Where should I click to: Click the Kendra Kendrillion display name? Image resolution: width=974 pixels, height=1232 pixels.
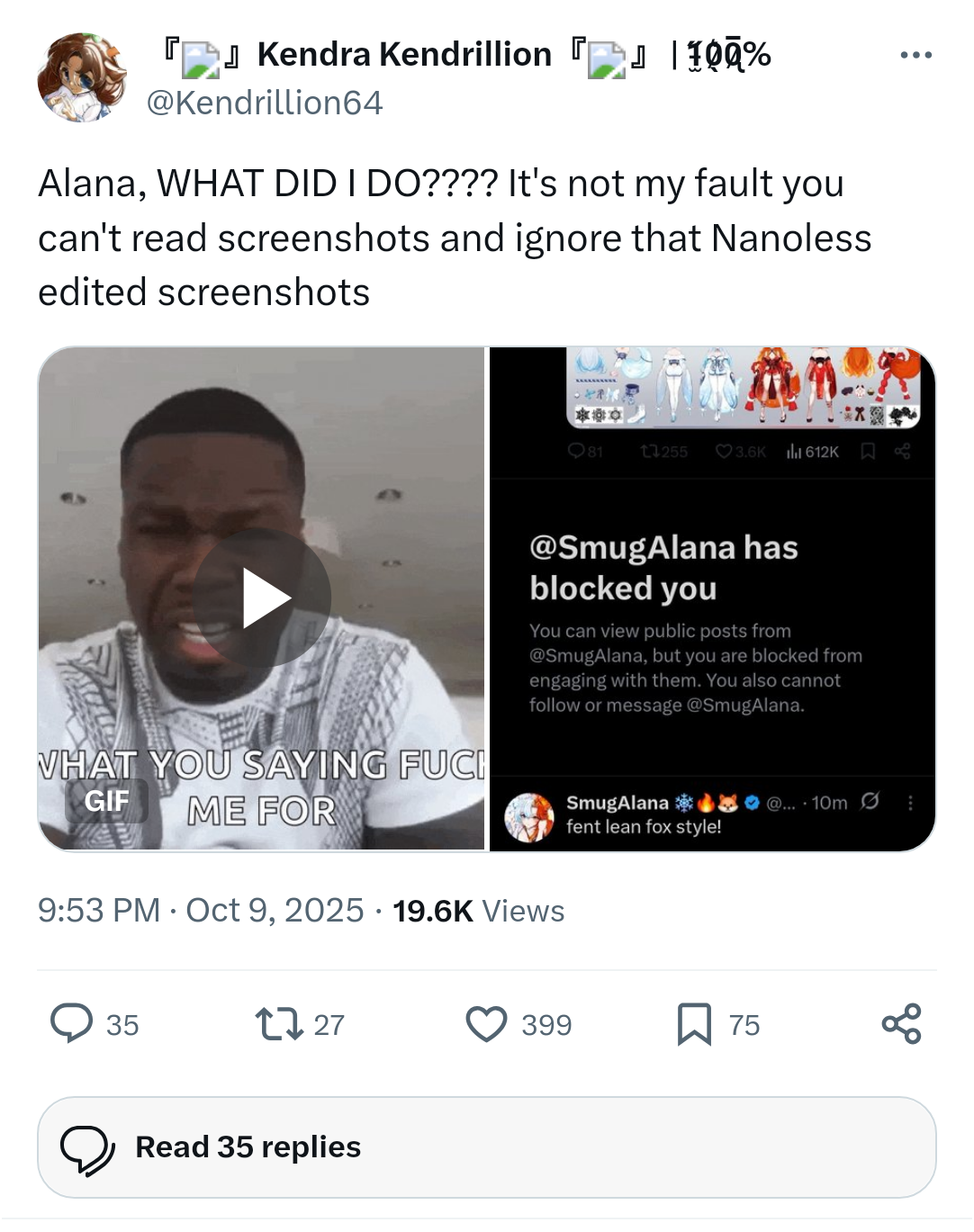404,55
